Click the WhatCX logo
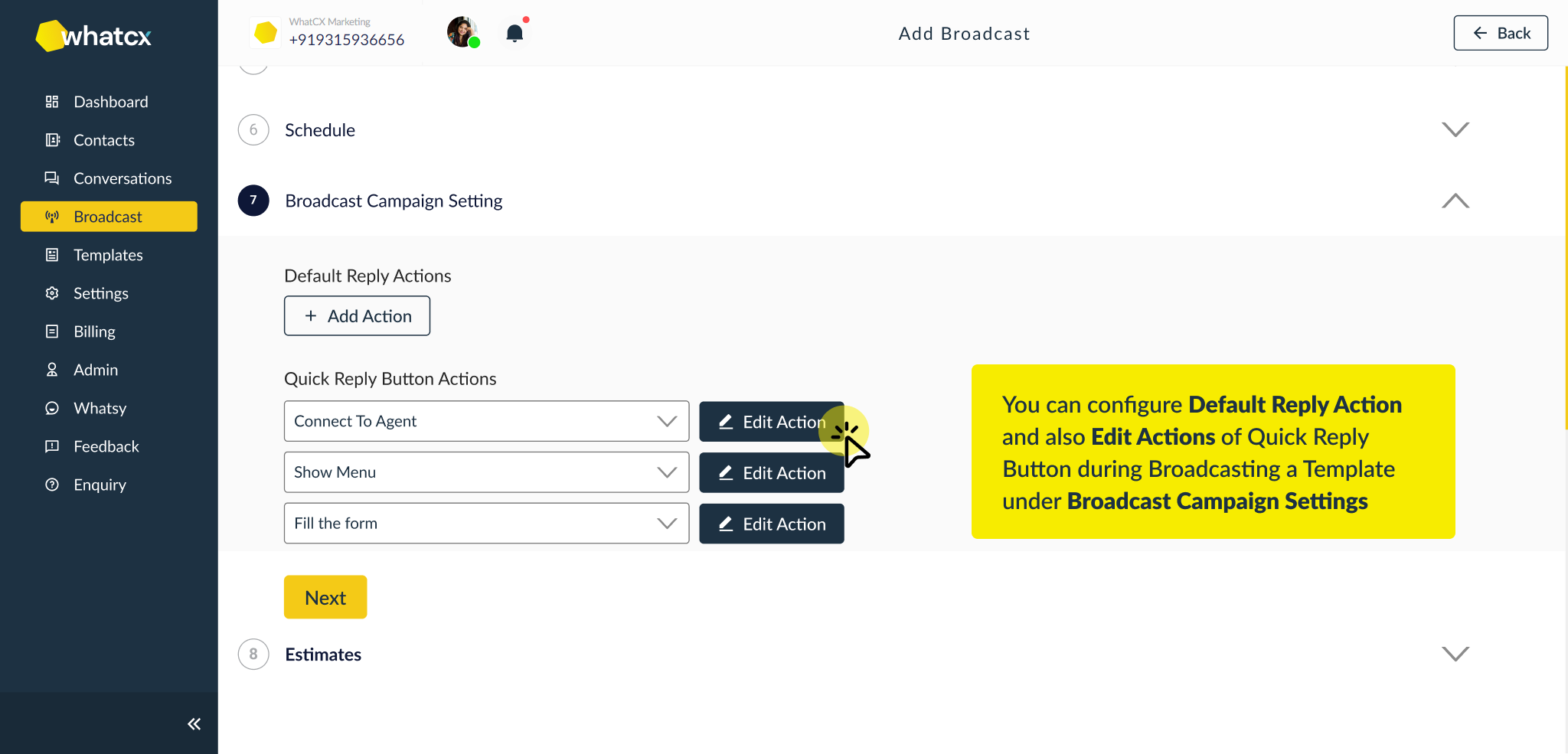 coord(93,35)
